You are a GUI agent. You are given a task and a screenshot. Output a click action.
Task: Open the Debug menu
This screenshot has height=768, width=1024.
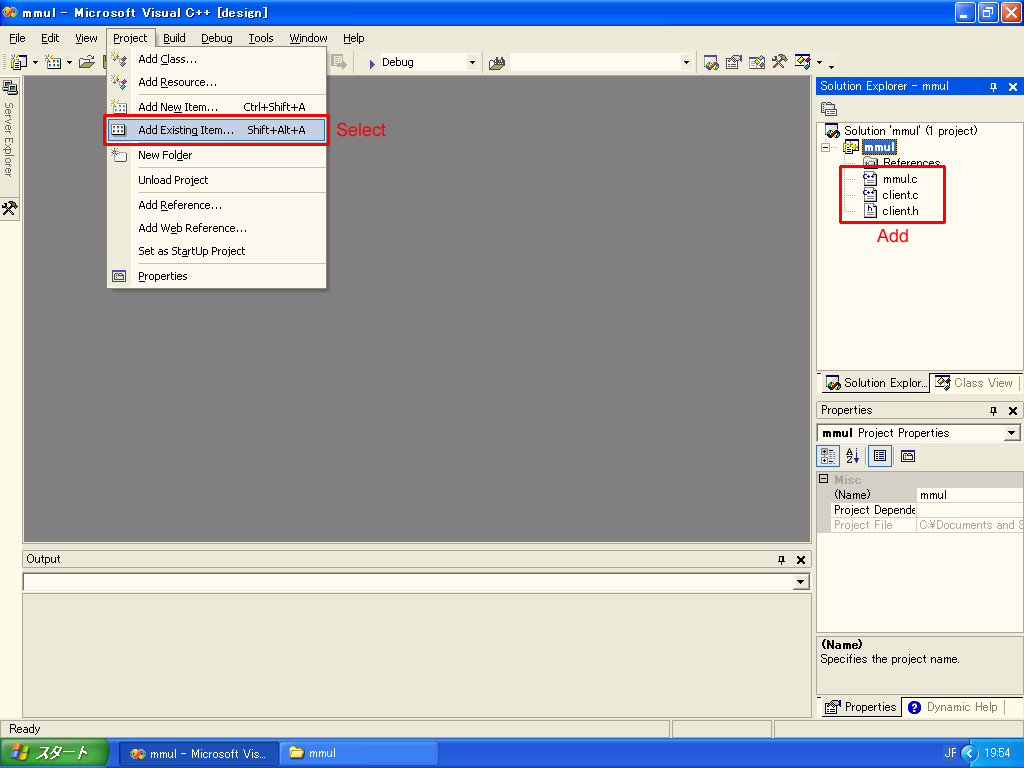217,38
